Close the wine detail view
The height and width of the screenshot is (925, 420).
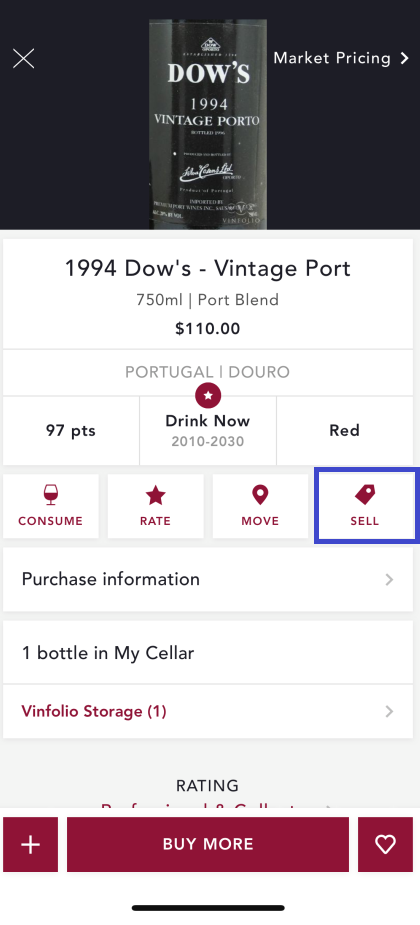coord(24,58)
